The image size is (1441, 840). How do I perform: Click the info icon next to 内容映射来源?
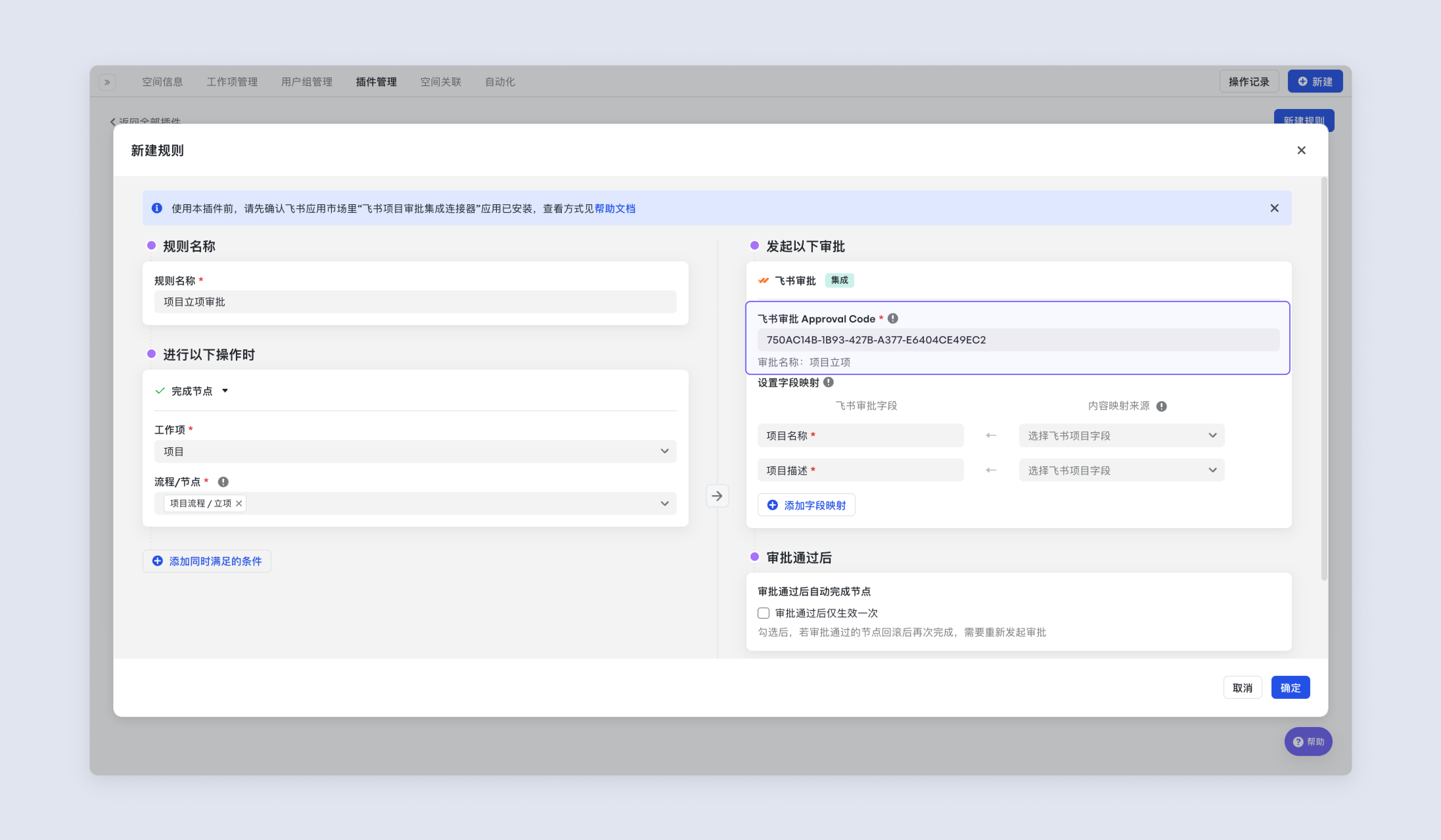coord(1161,406)
